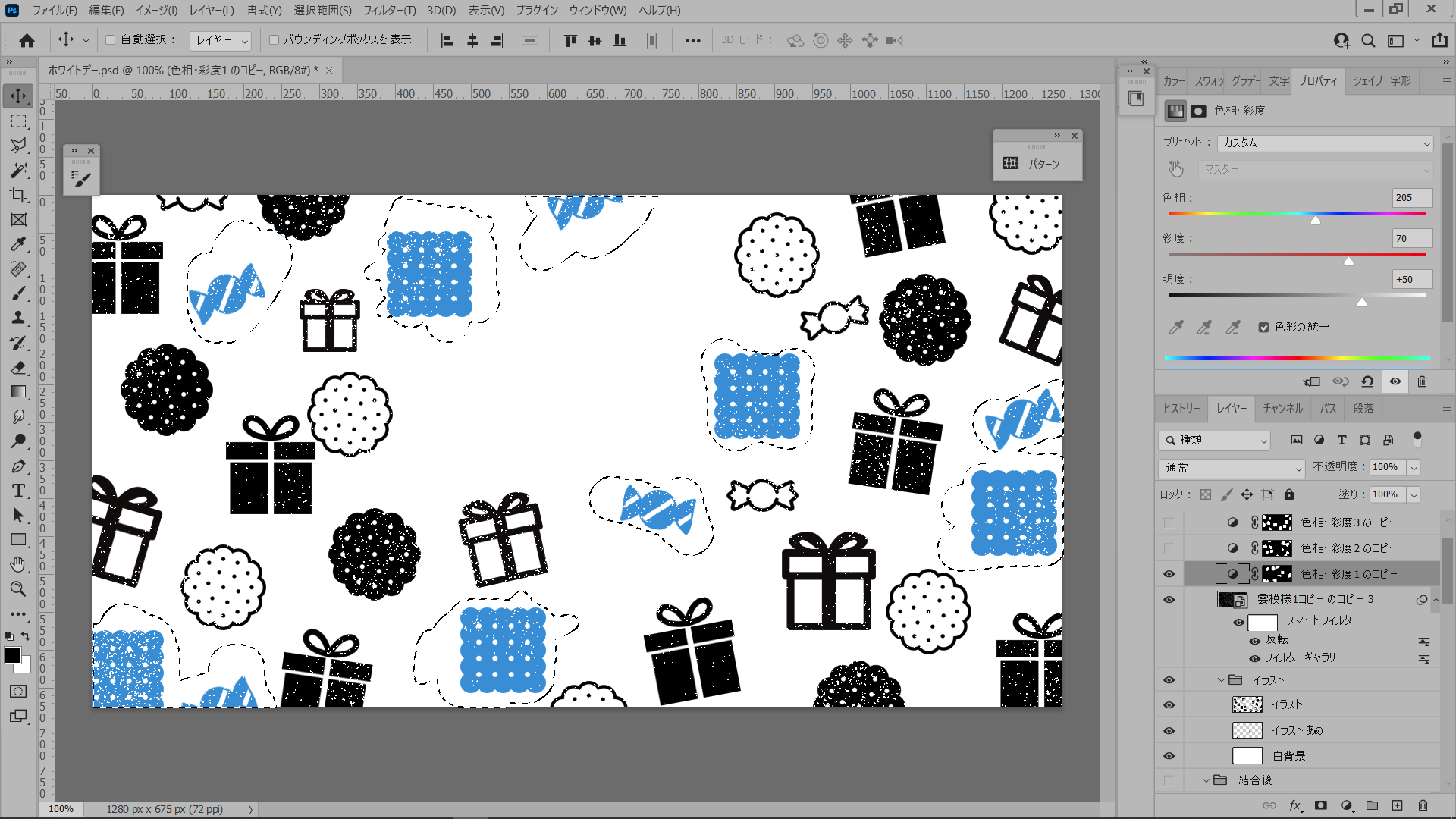Viewport: 1456px width, 819px height.
Task: Click the 明度 value field +50
Action: coord(1412,280)
